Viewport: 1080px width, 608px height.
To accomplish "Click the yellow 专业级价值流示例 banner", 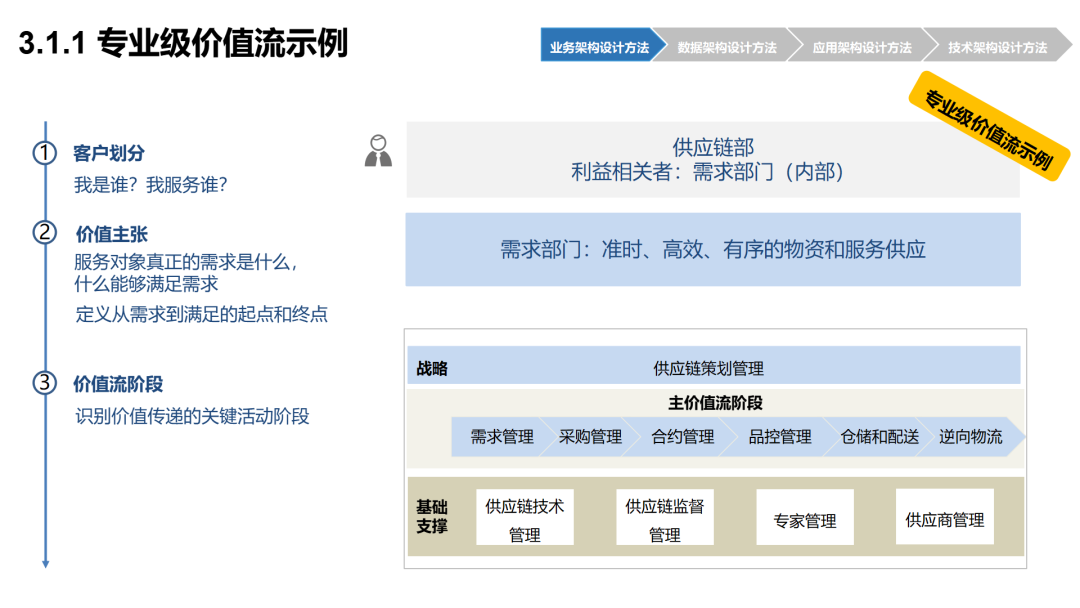I will click(x=989, y=127).
